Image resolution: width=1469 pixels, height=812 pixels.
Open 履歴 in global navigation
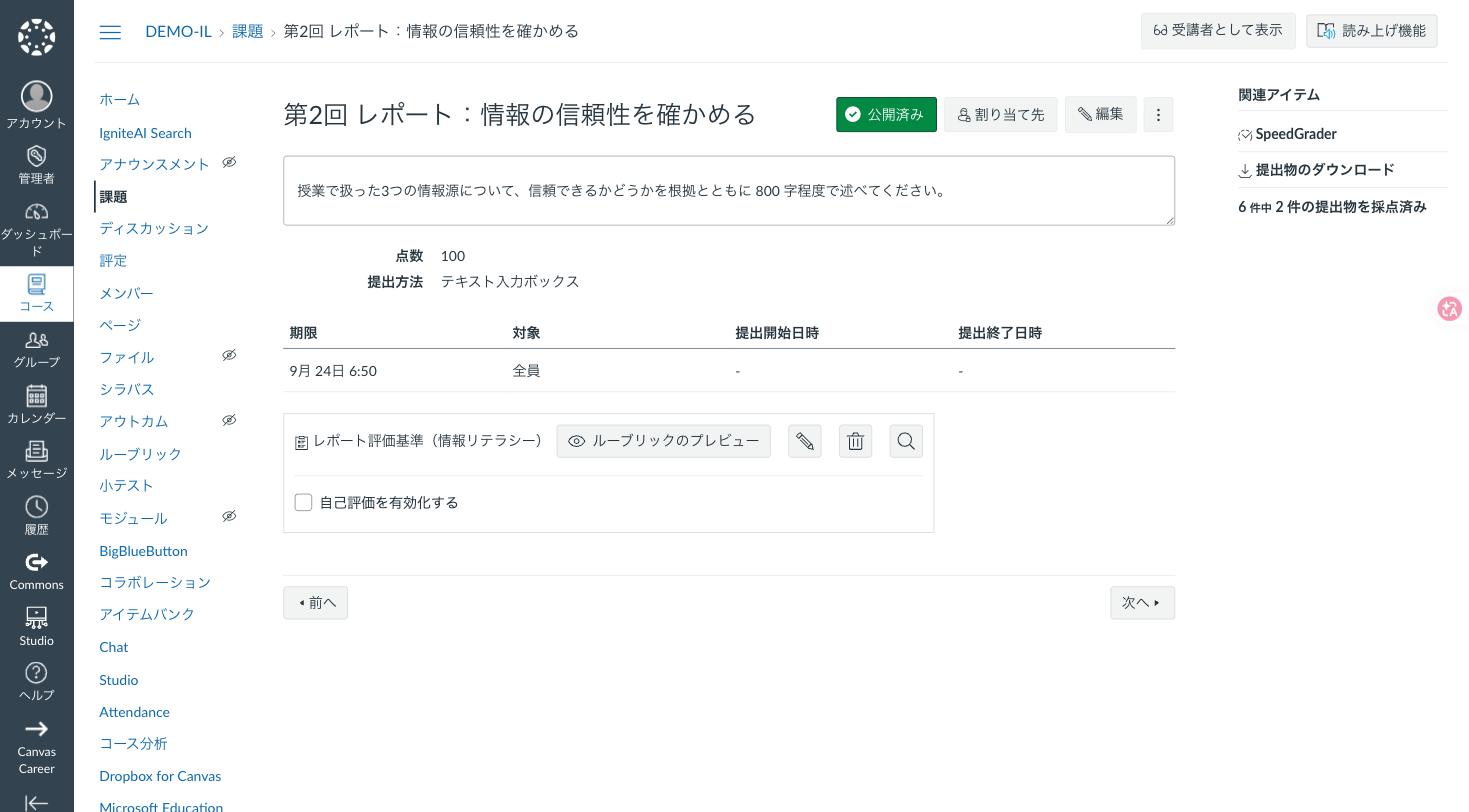[x=36, y=516]
